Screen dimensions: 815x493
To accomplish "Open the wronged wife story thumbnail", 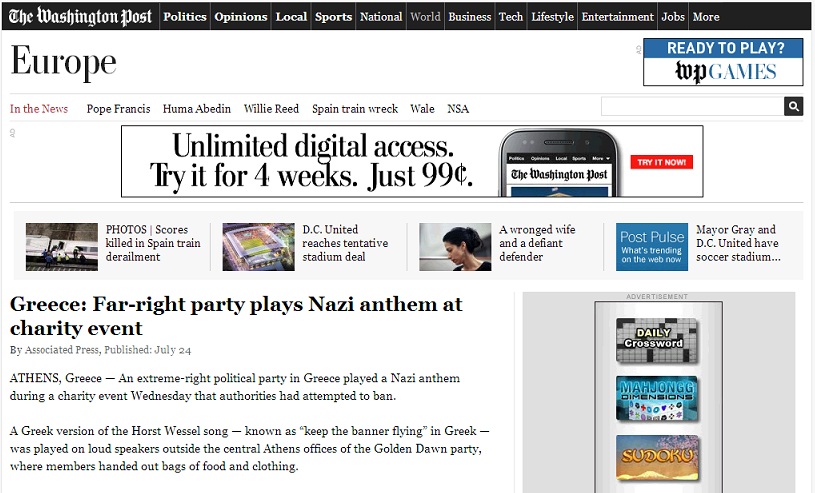I will (x=455, y=247).
